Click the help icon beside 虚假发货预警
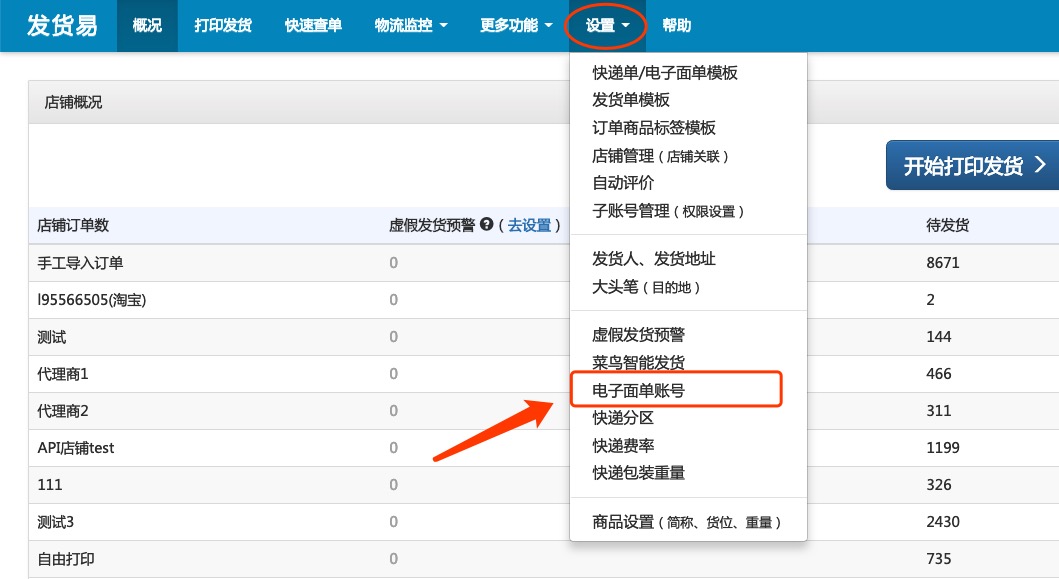This screenshot has width=1059, height=579. pos(487,225)
